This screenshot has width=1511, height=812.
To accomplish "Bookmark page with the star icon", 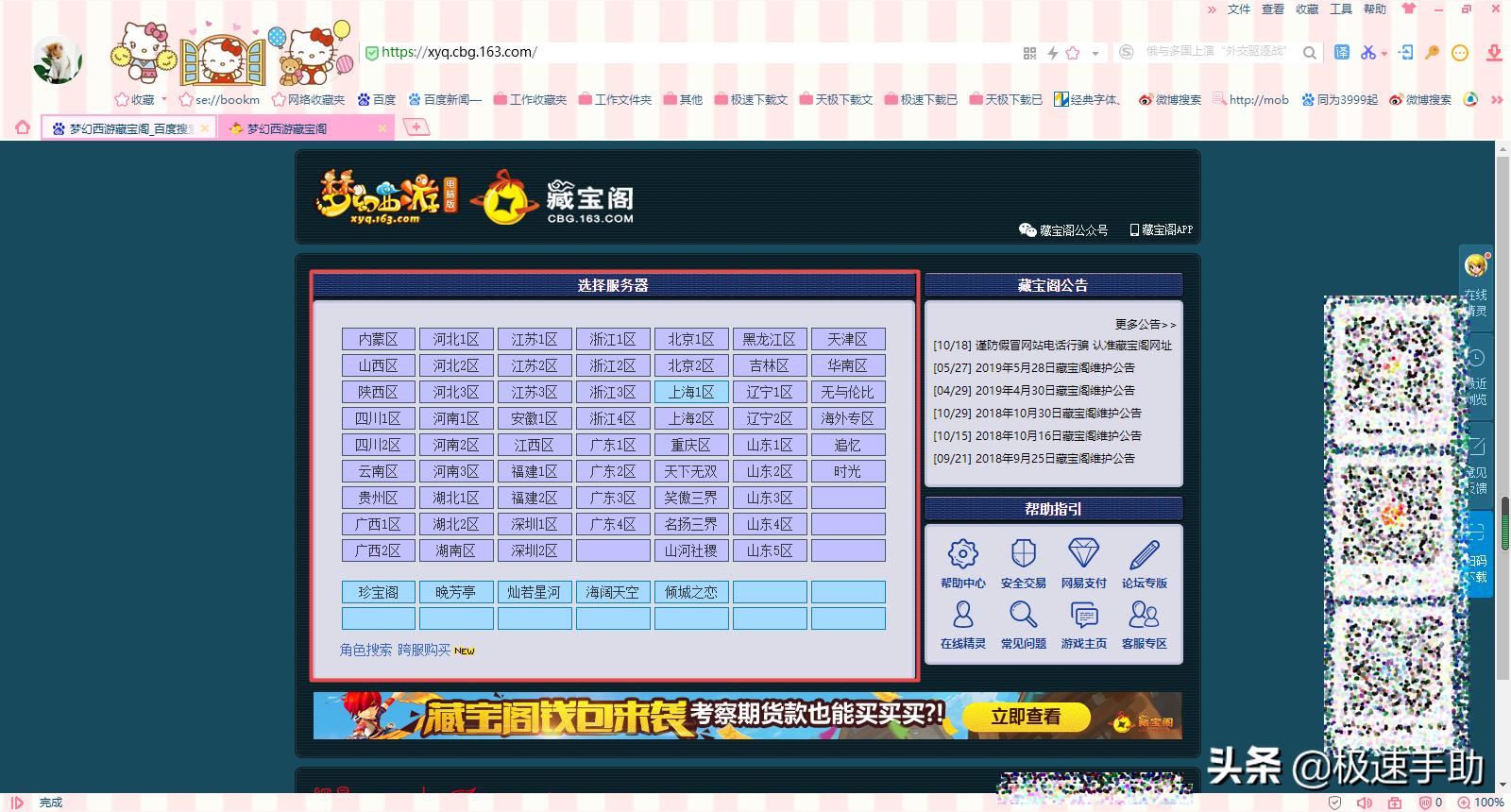I will [1073, 53].
